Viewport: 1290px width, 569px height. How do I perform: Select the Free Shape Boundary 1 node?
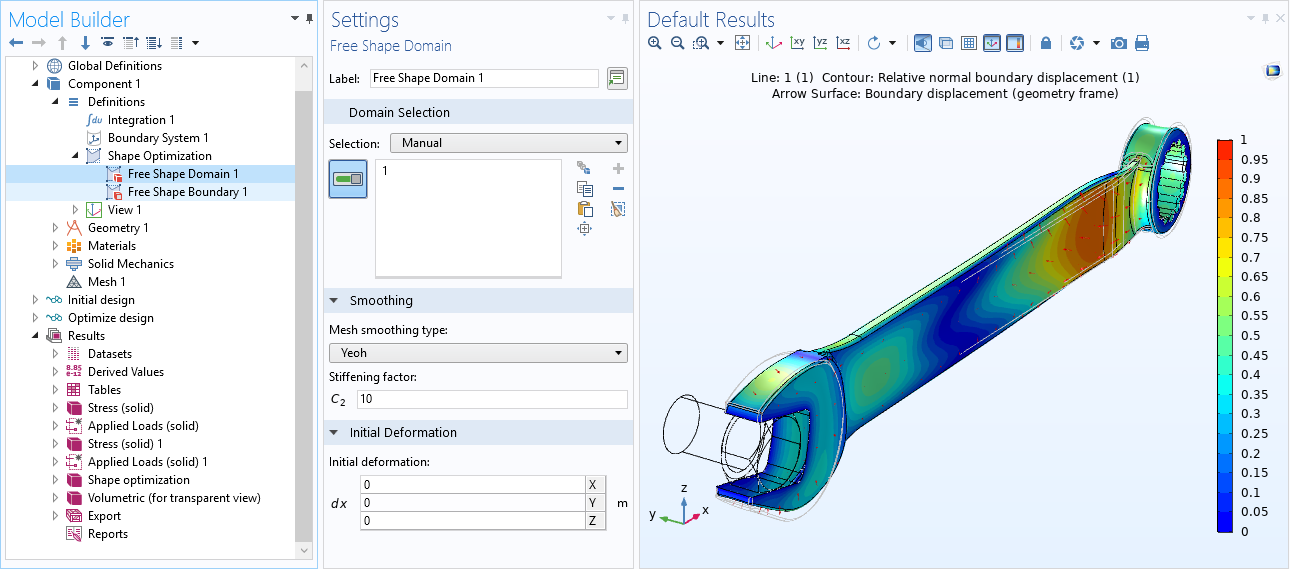pos(187,192)
